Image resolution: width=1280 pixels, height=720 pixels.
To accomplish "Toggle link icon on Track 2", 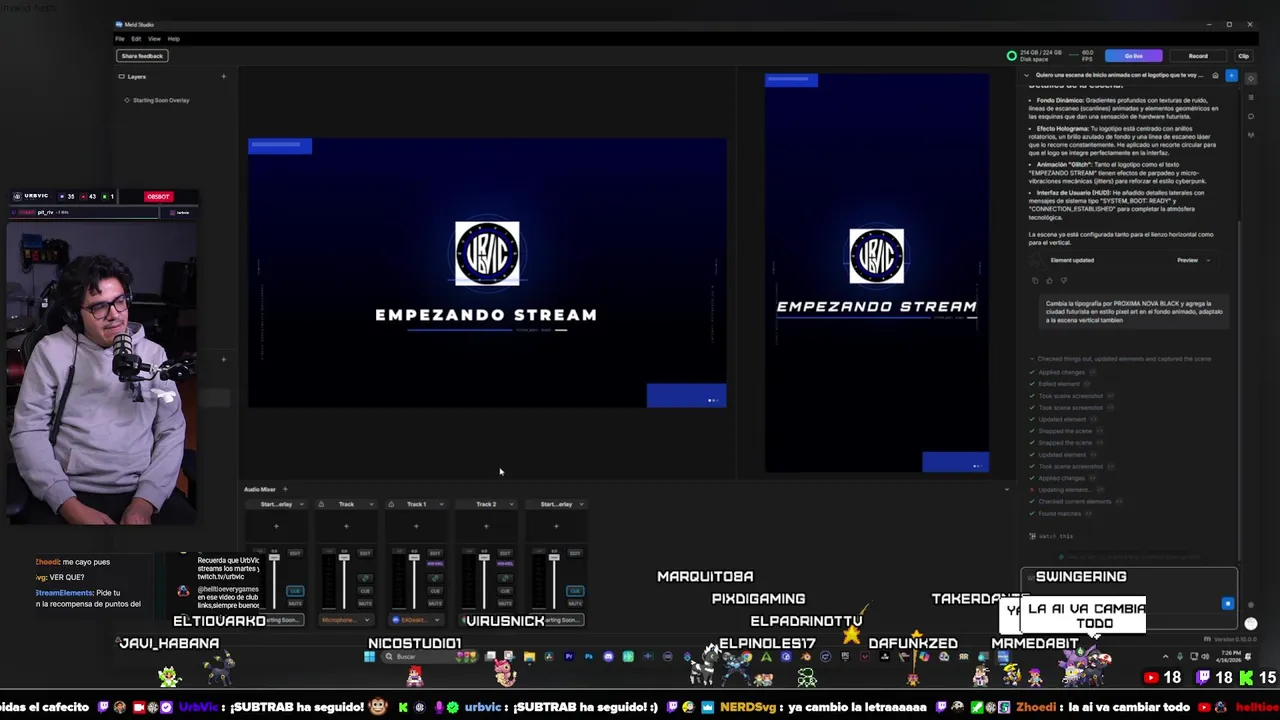I will tap(505, 578).
